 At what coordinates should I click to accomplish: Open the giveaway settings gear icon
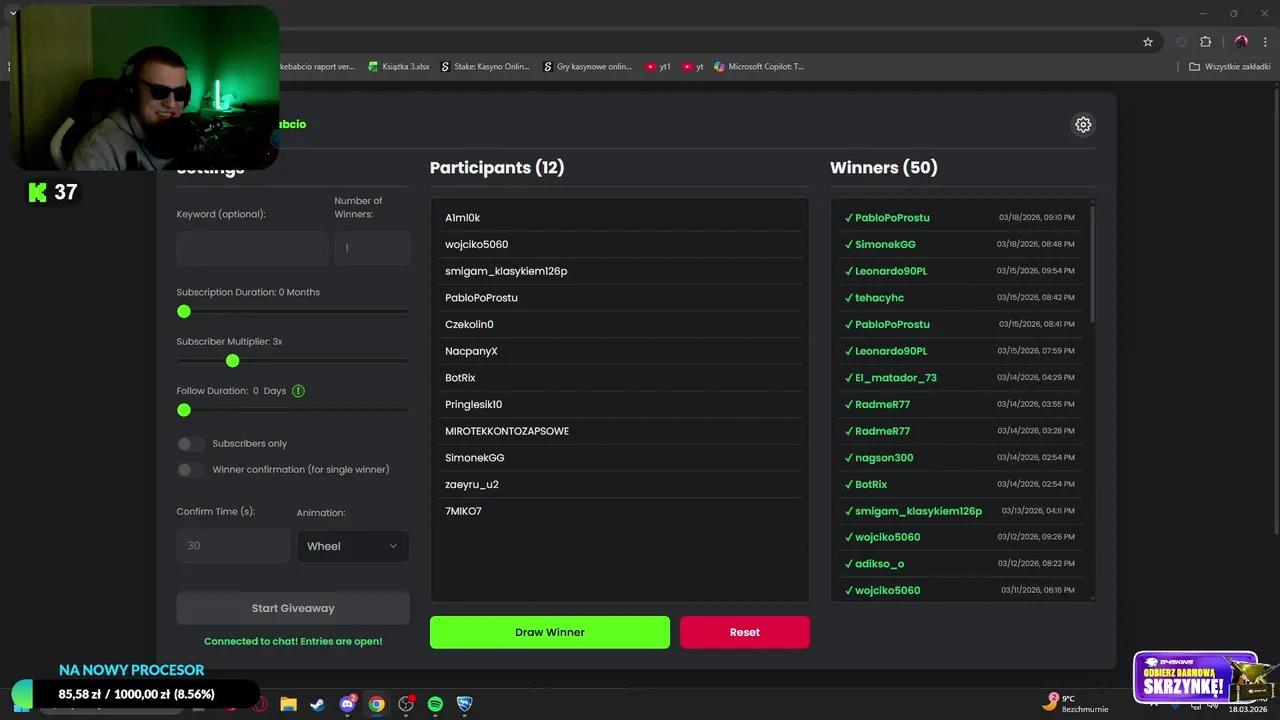pyautogui.click(x=1083, y=125)
